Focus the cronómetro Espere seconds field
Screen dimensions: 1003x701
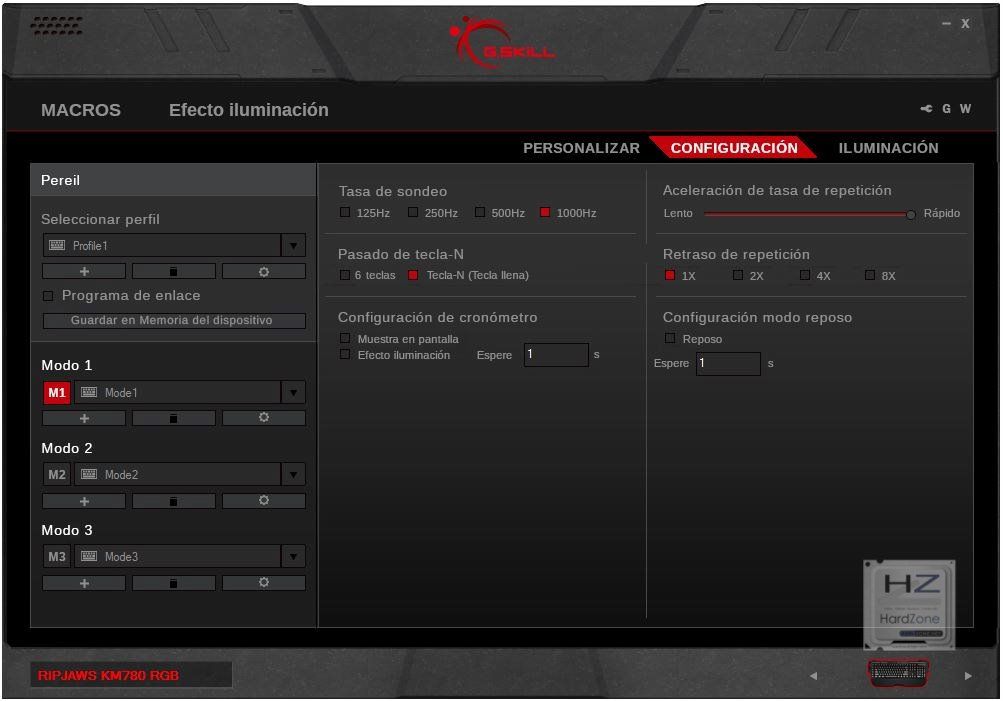(556, 354)
